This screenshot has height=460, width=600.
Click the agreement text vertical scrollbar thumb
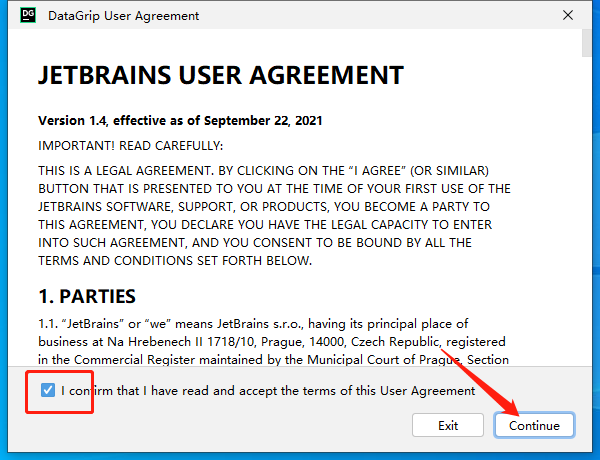[x=587, y=43]
